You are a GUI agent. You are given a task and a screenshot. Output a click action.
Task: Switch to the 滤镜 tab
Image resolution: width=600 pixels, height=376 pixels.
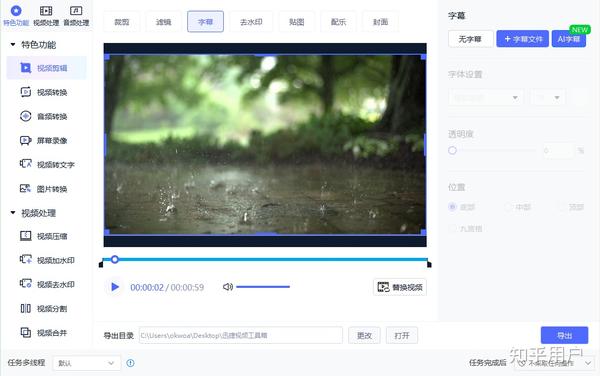[164, 22]
